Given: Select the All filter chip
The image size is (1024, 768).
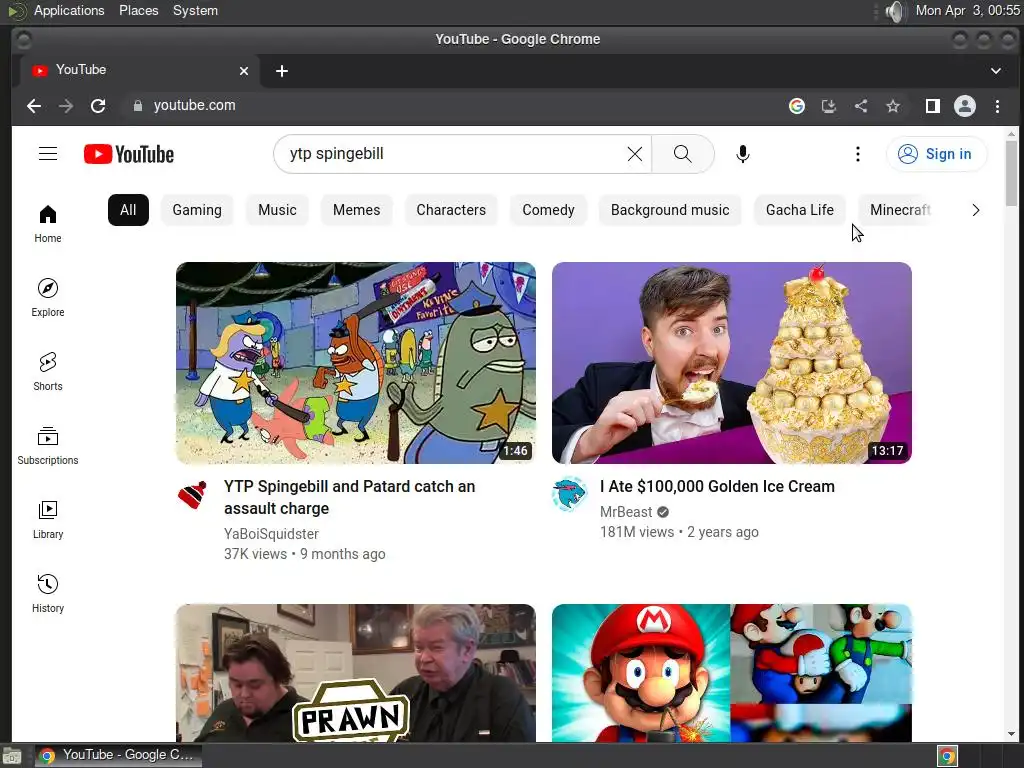Looking at the screenshot, I should click(128, 210).
